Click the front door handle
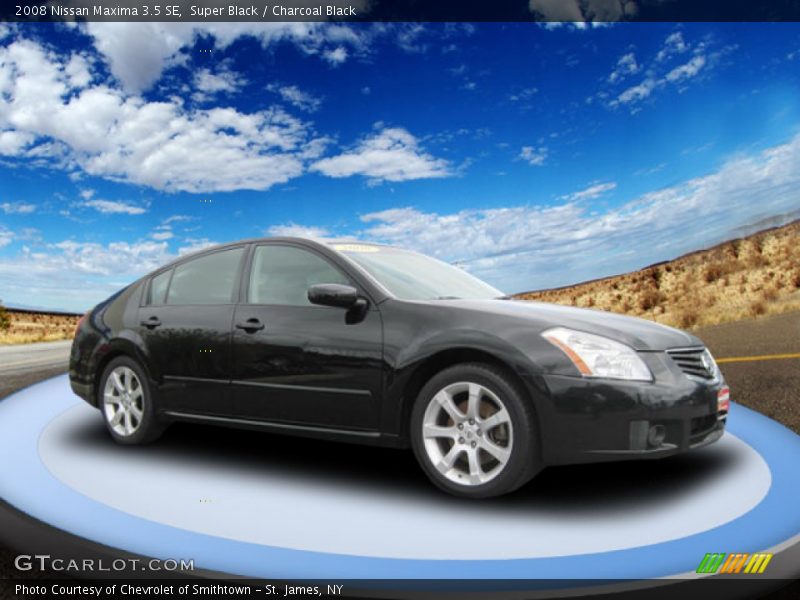Viewport: 800px width, 600px height. pos(250,325)
